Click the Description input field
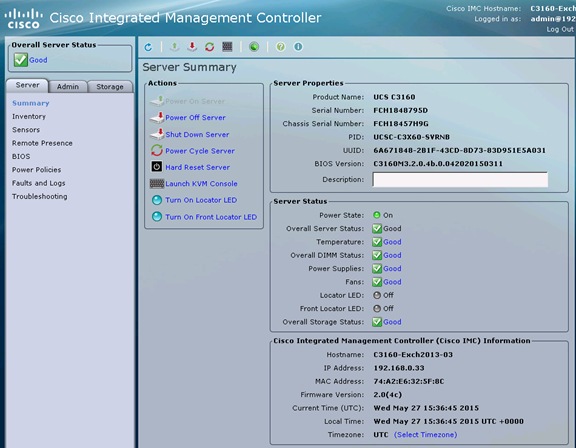The width and height of the screenshot is (576, 448). (x=460, y=180)
